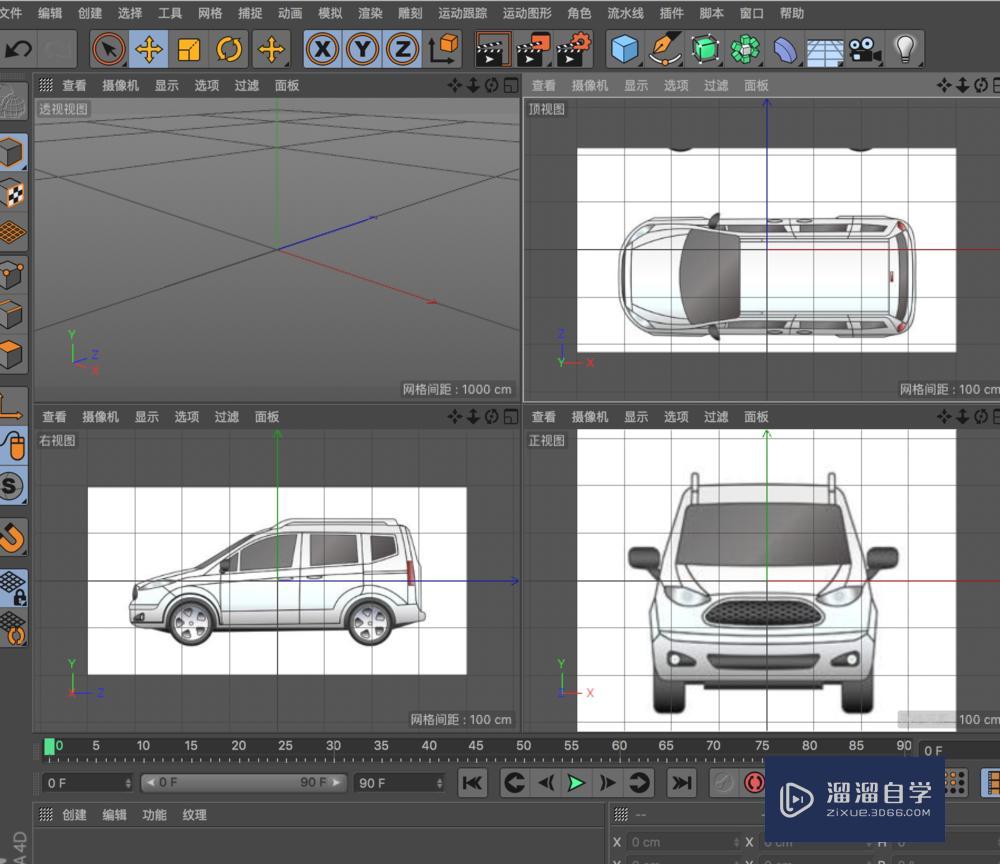Open 选项 menu in top view

pyautogui.click(x=676, y=85)
